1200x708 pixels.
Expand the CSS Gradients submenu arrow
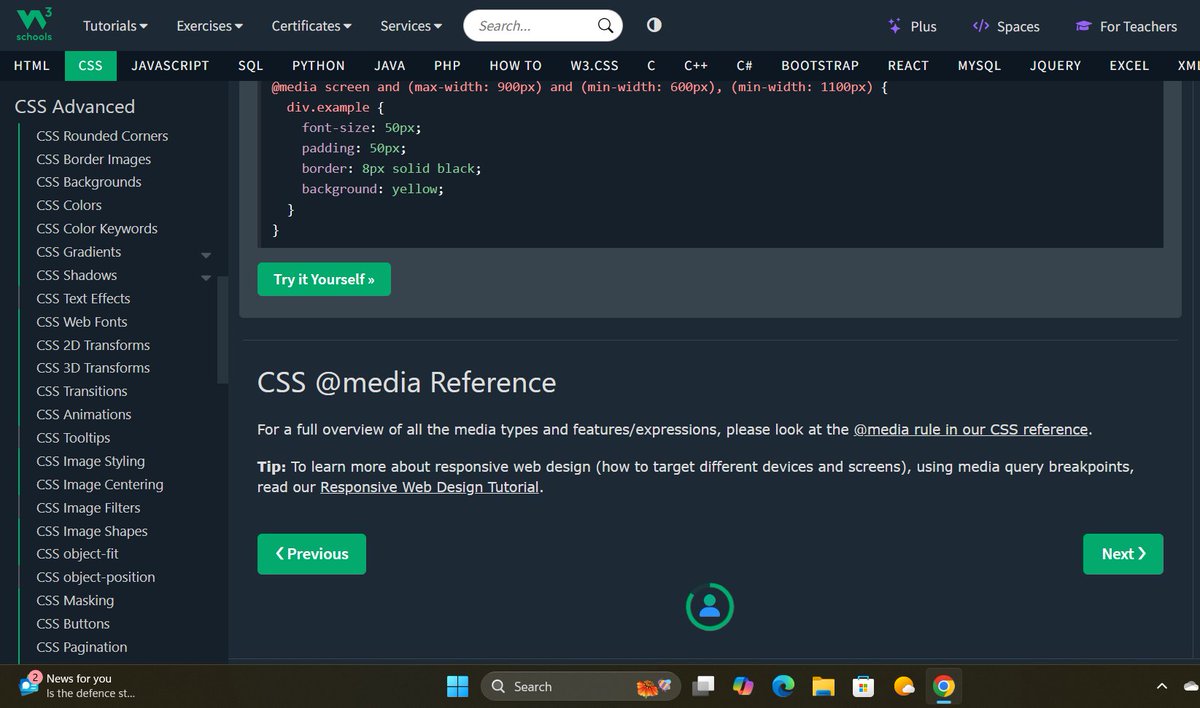(206, 254)
